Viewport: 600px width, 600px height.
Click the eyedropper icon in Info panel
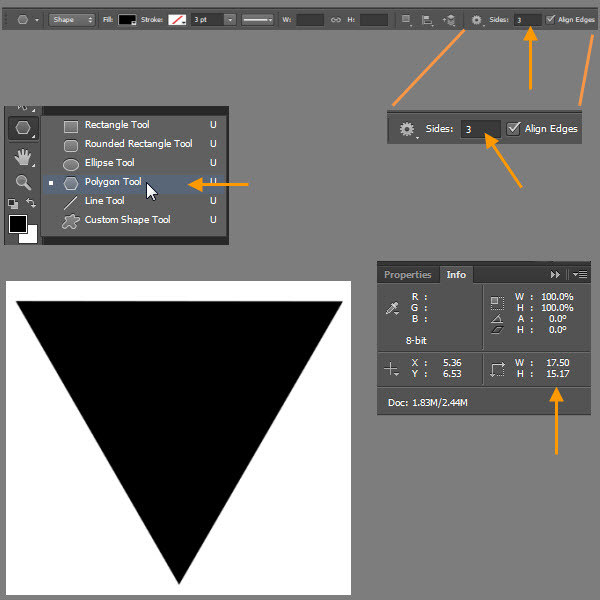coord(393,309)
